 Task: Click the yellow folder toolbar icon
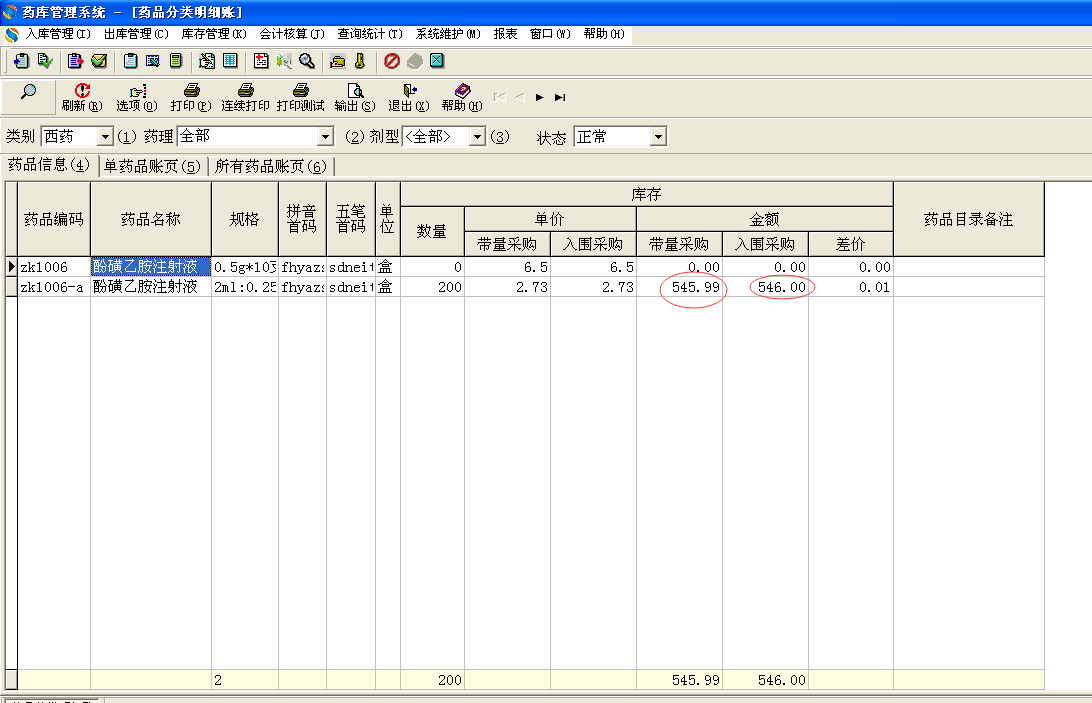pos(338,61)
